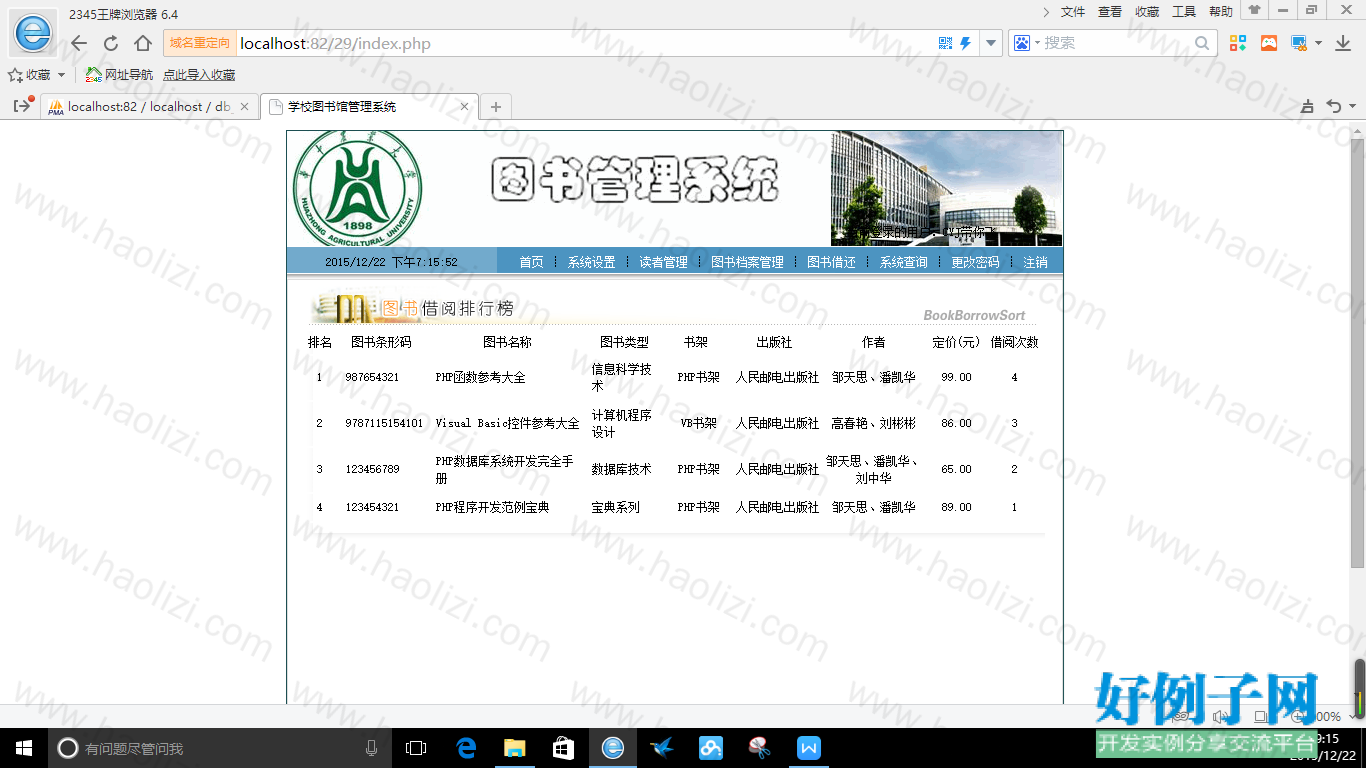
Task: Open a new tab with plus button
Action: (495, 106)
